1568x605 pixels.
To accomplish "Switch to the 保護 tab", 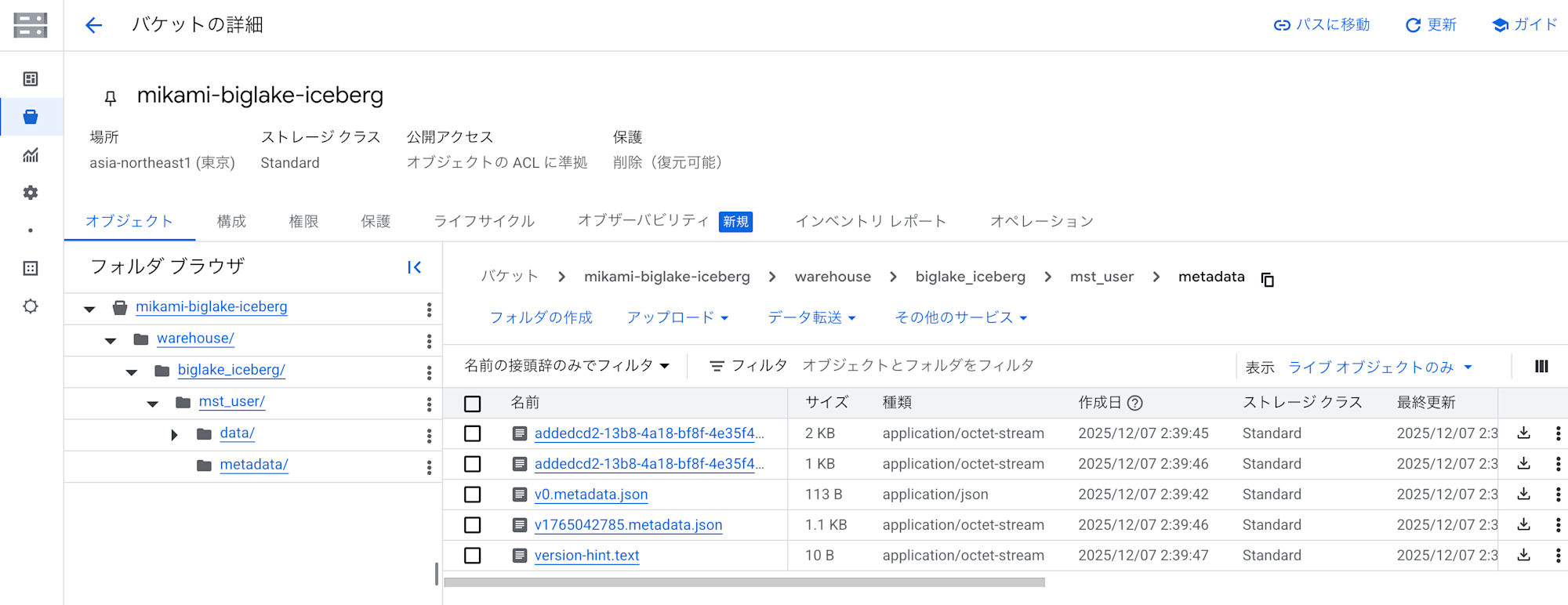I will coord(376,222).
